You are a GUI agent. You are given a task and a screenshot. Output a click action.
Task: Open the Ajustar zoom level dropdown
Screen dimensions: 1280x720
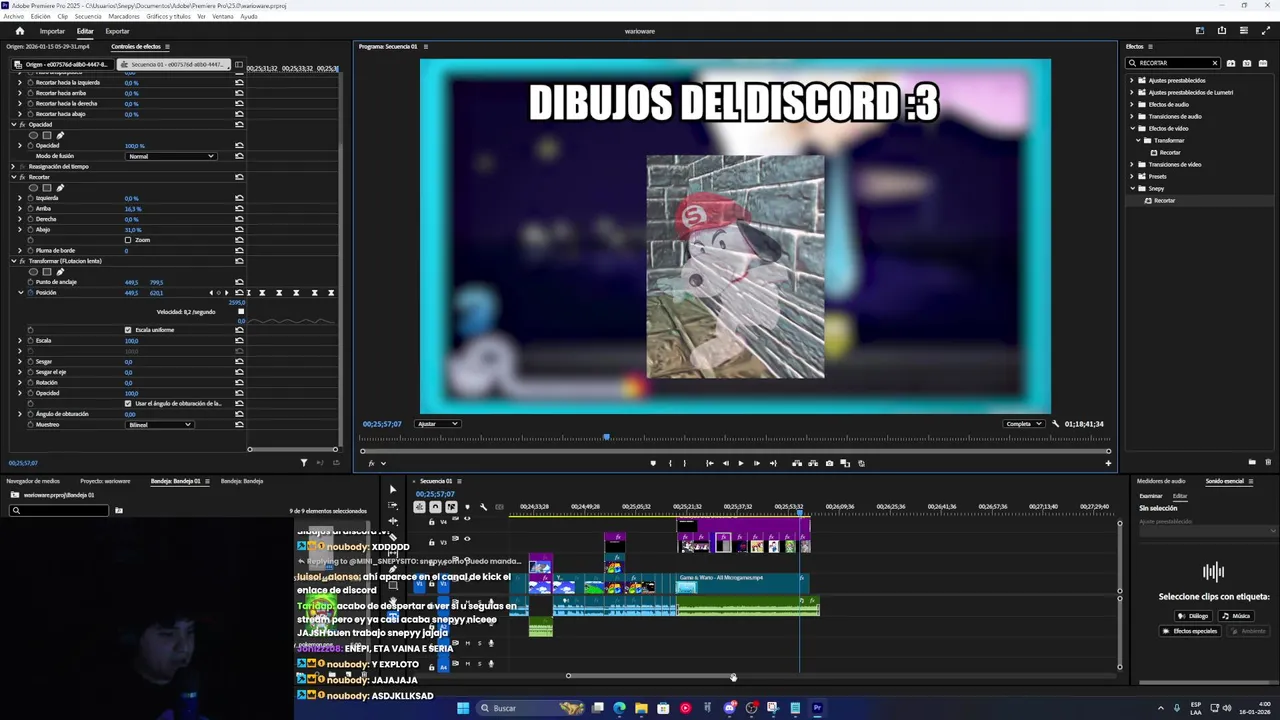(437, 424)
